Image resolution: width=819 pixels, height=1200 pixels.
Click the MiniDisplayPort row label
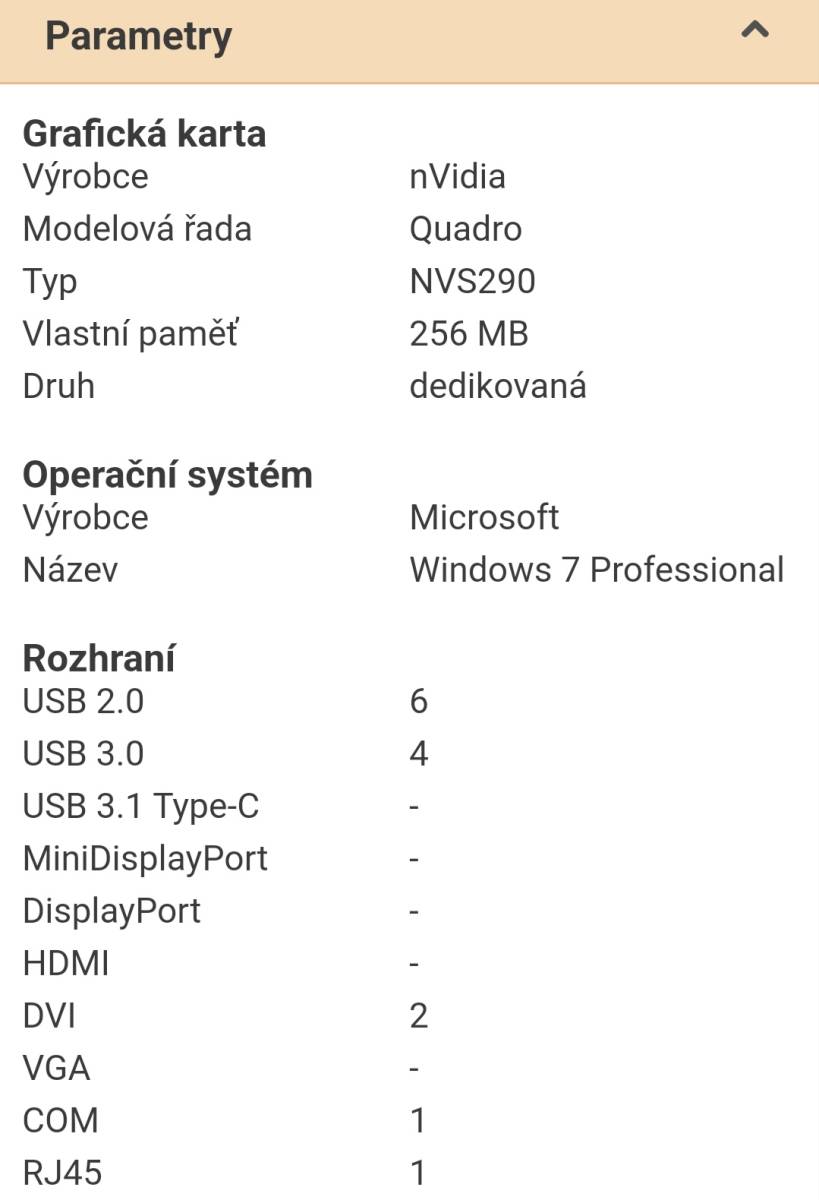(145, 859)
